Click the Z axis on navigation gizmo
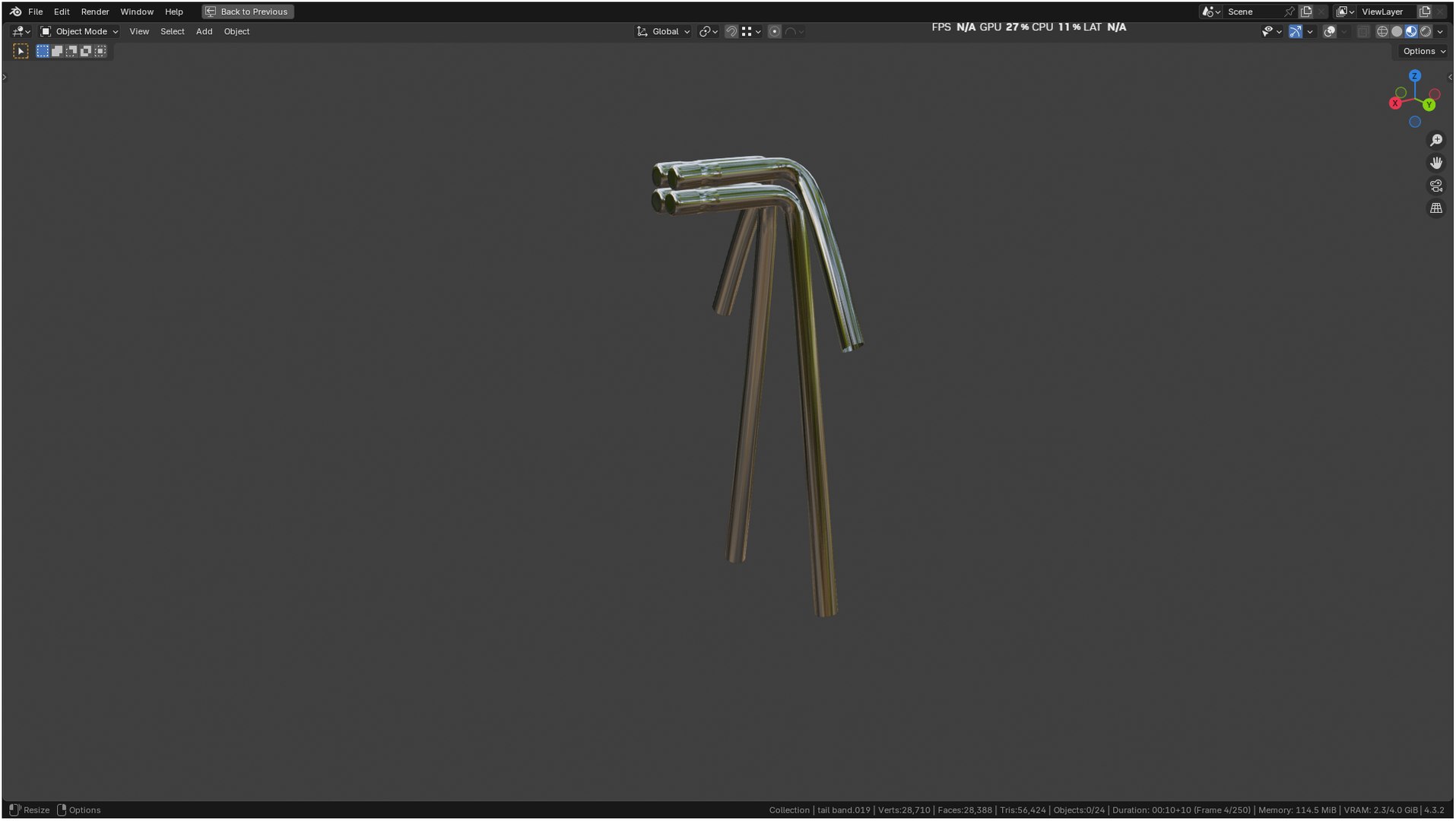The width and height of the screenshot is (1456, 821). click(1414, 76)
